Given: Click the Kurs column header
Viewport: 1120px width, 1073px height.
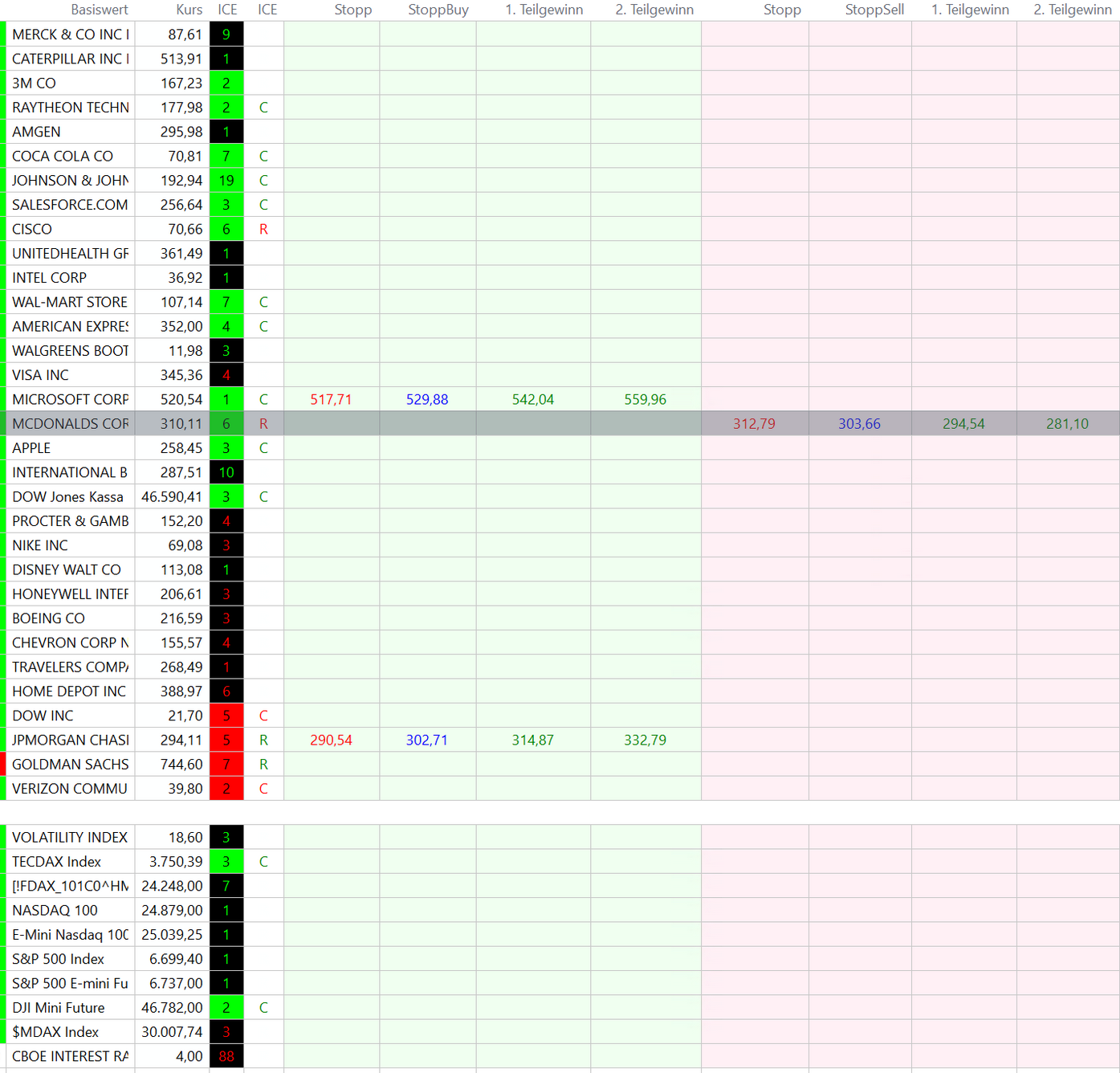Looking at the screenshot, I should coord(189,10).
